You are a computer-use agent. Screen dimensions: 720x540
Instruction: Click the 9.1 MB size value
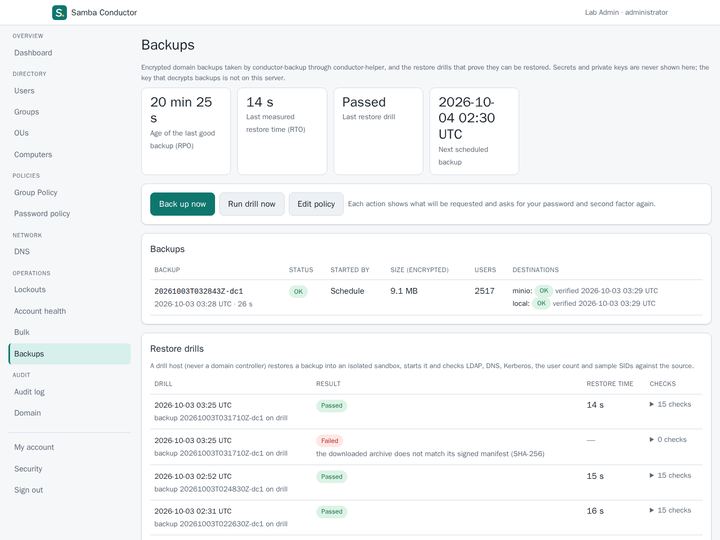click(x=404, y=291)
